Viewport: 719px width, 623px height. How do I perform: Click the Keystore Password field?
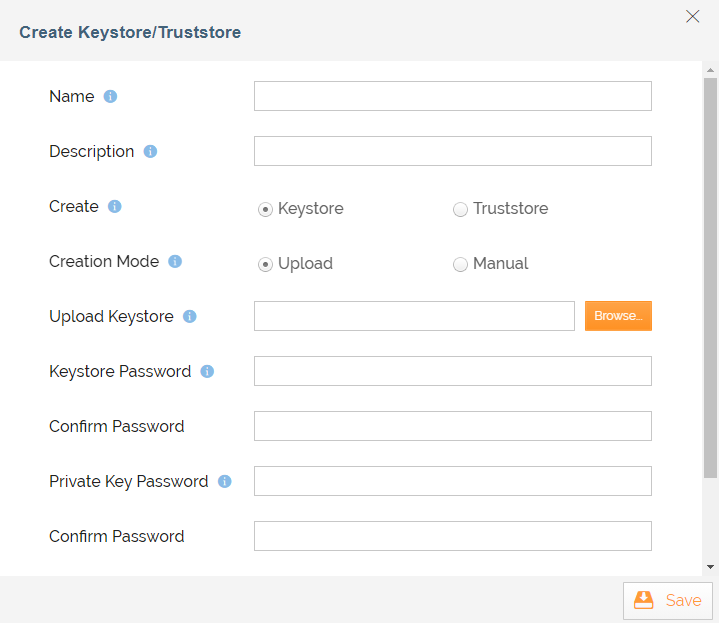coord(452,371)
